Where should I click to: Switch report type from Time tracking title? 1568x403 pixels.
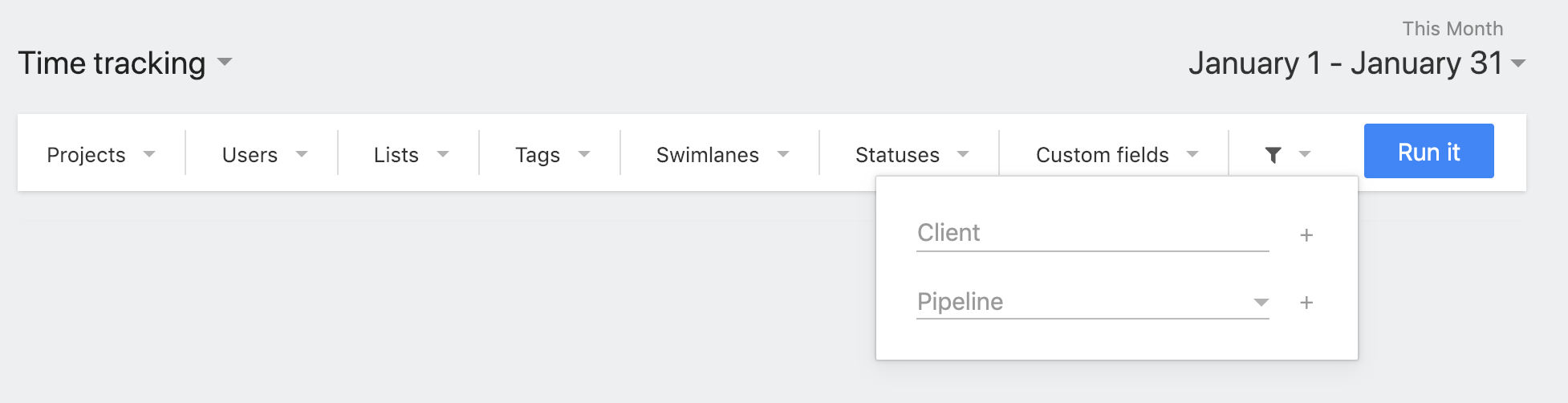click(112, 63)
